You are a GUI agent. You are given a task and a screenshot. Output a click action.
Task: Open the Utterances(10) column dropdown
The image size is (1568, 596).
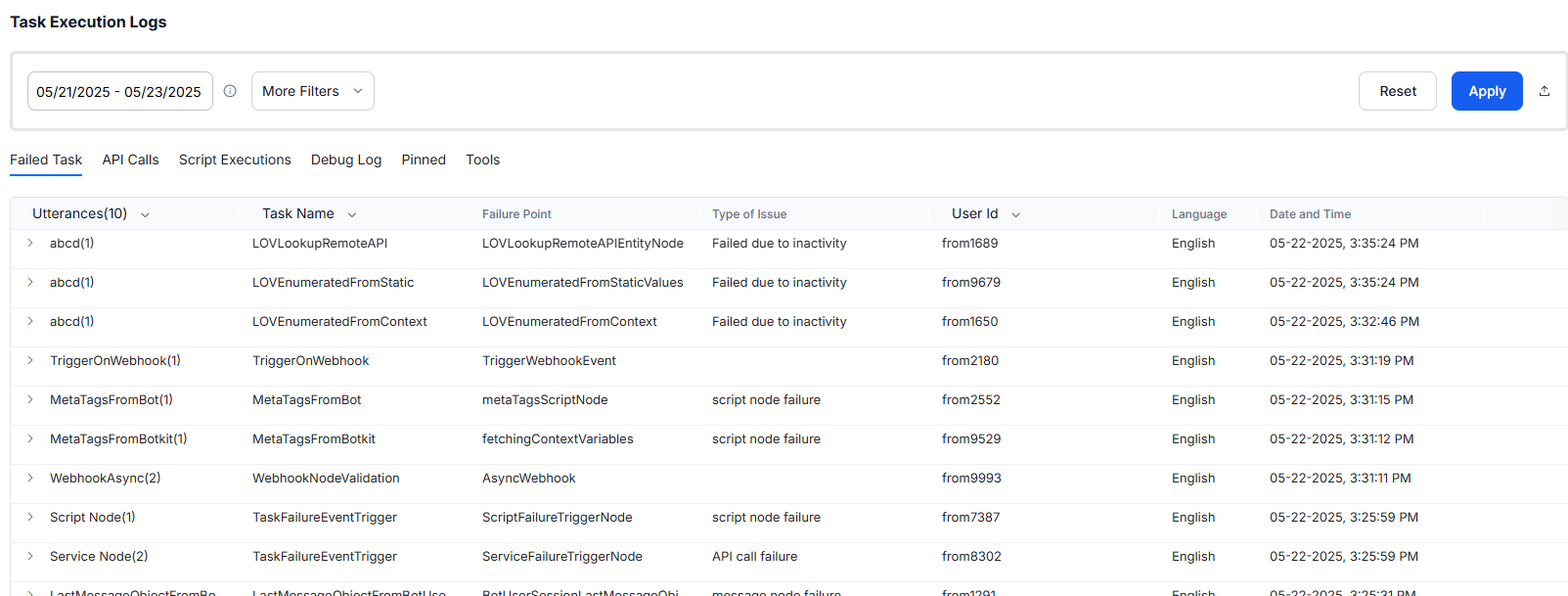point(145,214)
